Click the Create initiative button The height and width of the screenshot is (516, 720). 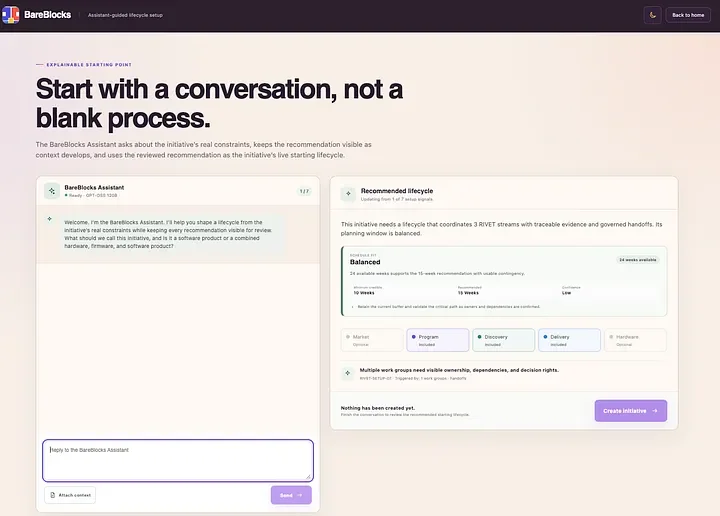pos(630,411)
